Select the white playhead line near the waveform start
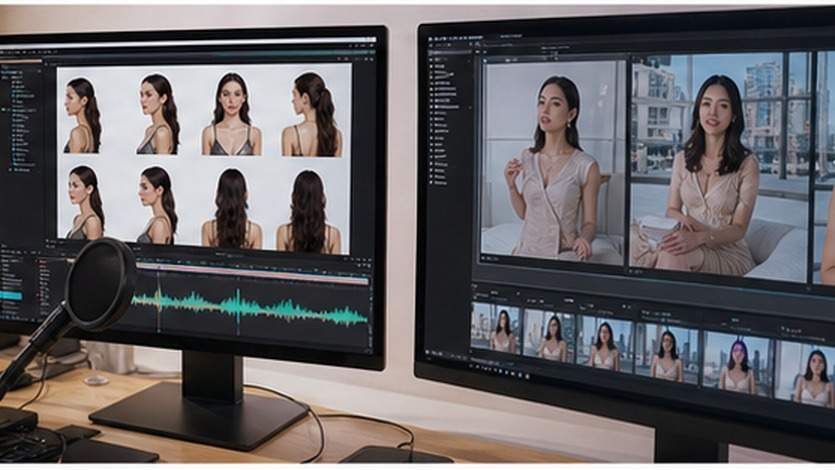This screenshot has height=470, width=835. [158, 301]
